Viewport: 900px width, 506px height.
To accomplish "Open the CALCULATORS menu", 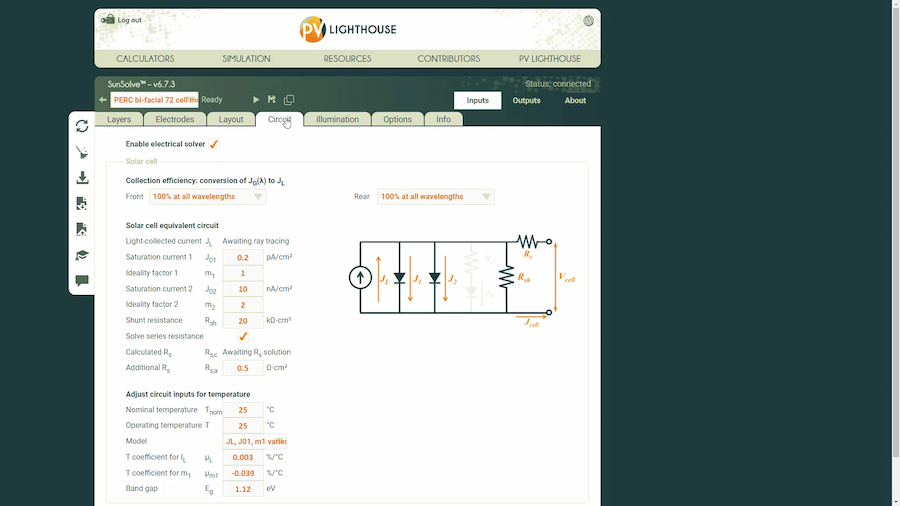I will pyautogui.click(x=145, y=59).
